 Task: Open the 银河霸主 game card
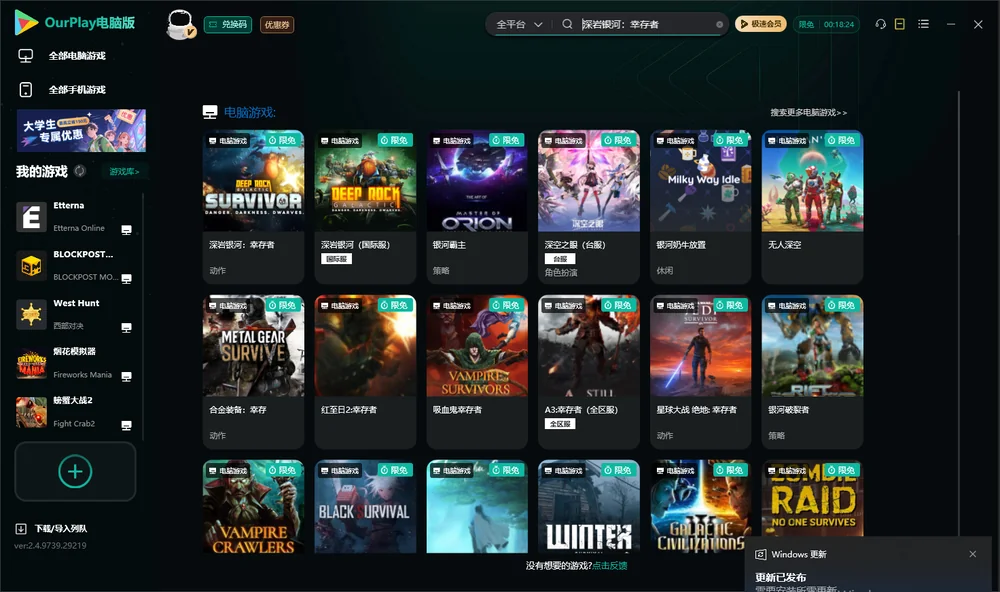477,207
